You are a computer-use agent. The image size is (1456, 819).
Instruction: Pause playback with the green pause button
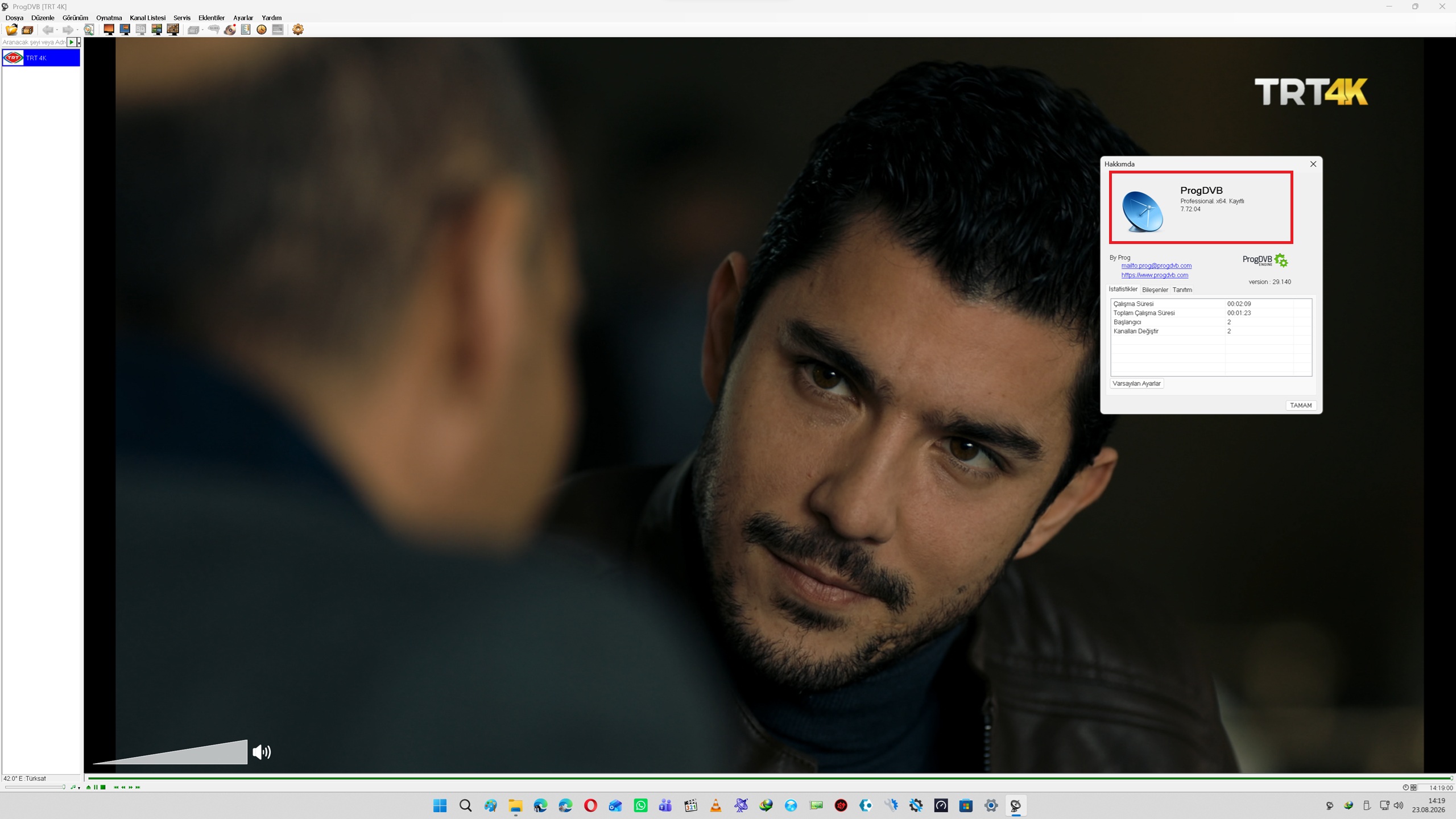[x=96, y=787]
